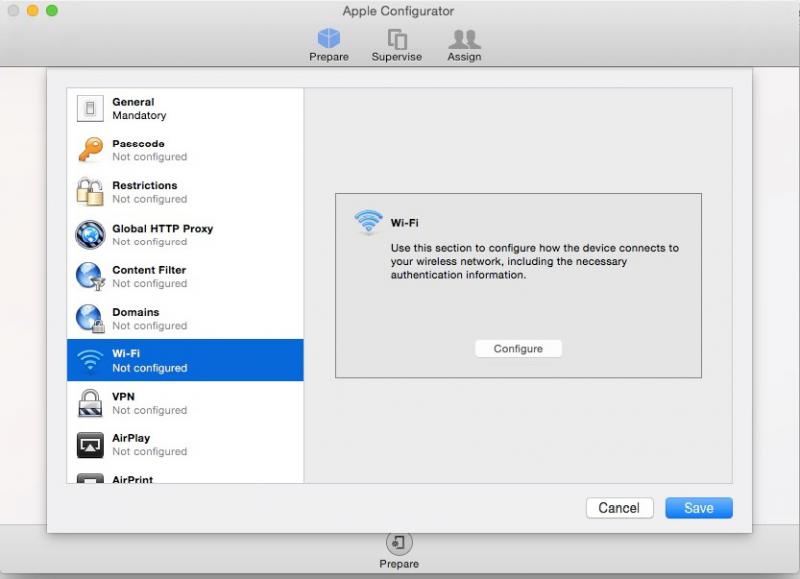800x579 pixels.
Task: Select the Content Filter label
Action: pos(149,270)
